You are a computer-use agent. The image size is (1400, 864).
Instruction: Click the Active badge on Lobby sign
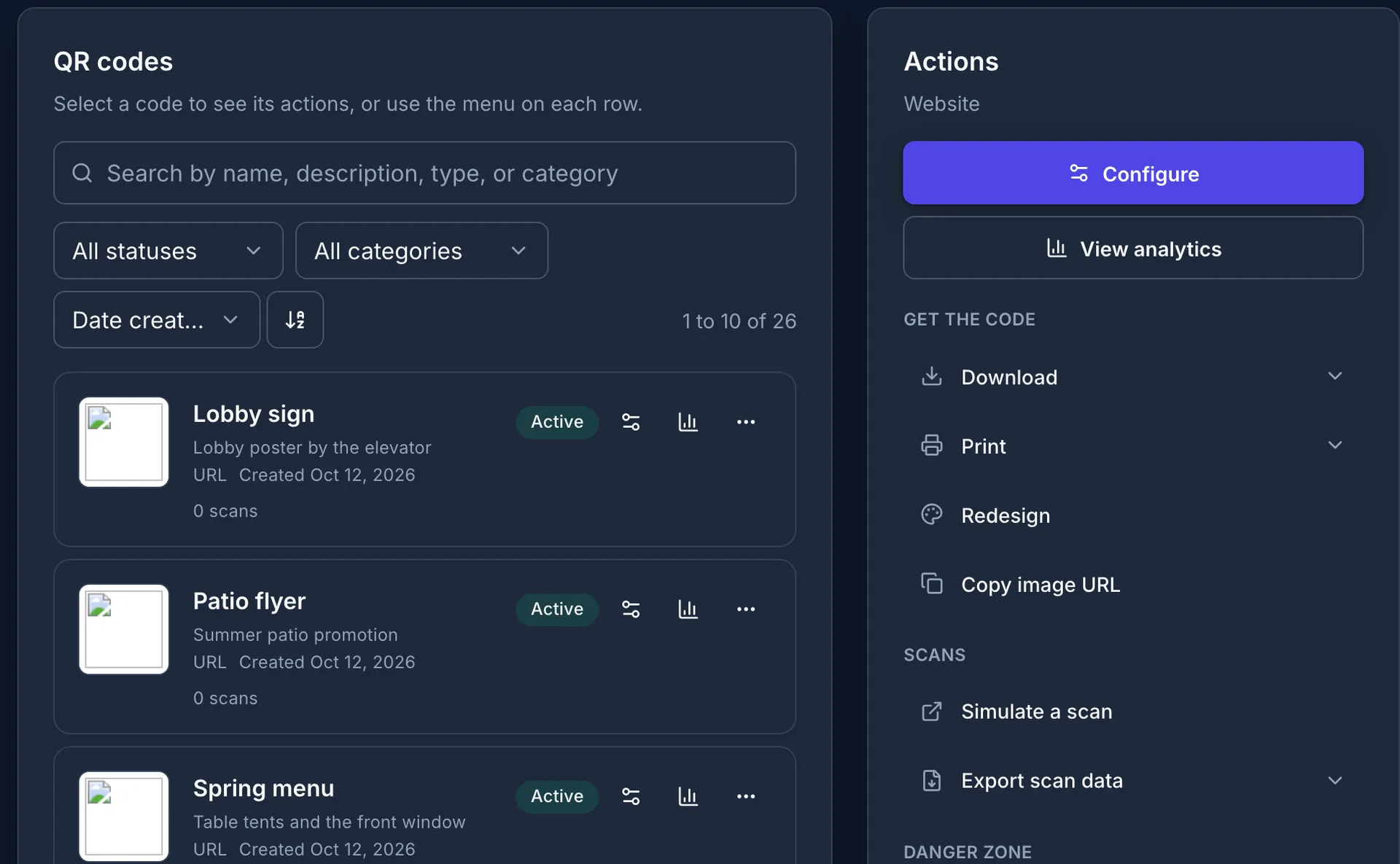[x=557, y=422]
